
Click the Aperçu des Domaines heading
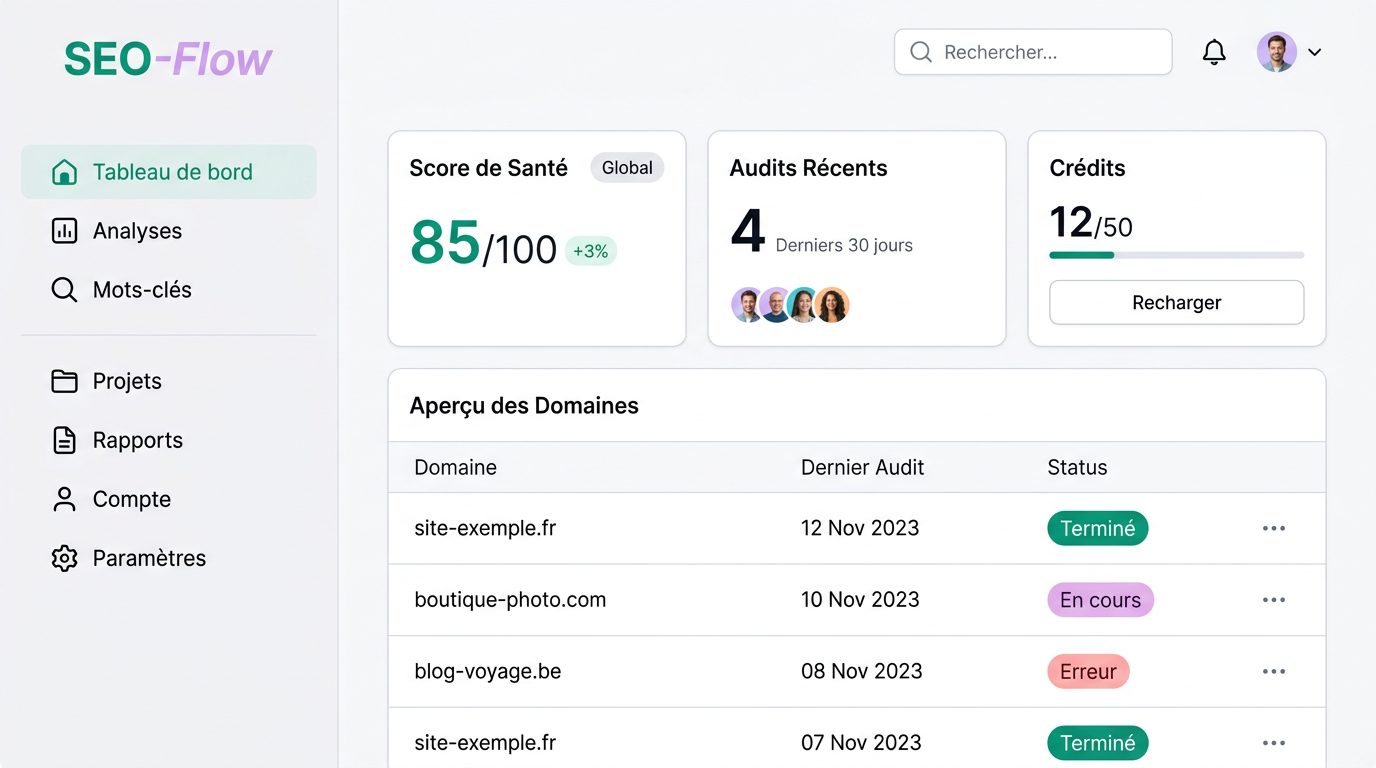coord(524,406)
